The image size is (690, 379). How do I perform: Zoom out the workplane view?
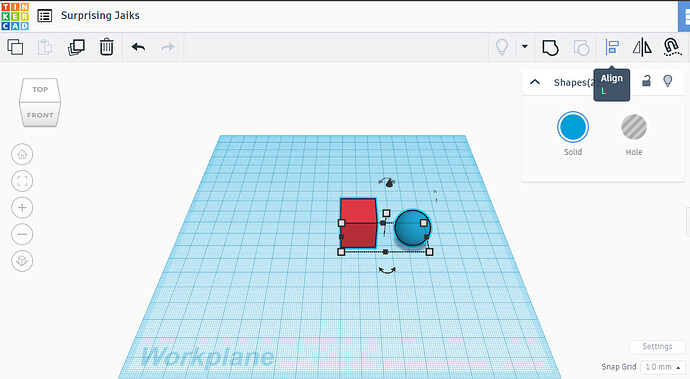[x=22, y=234]
